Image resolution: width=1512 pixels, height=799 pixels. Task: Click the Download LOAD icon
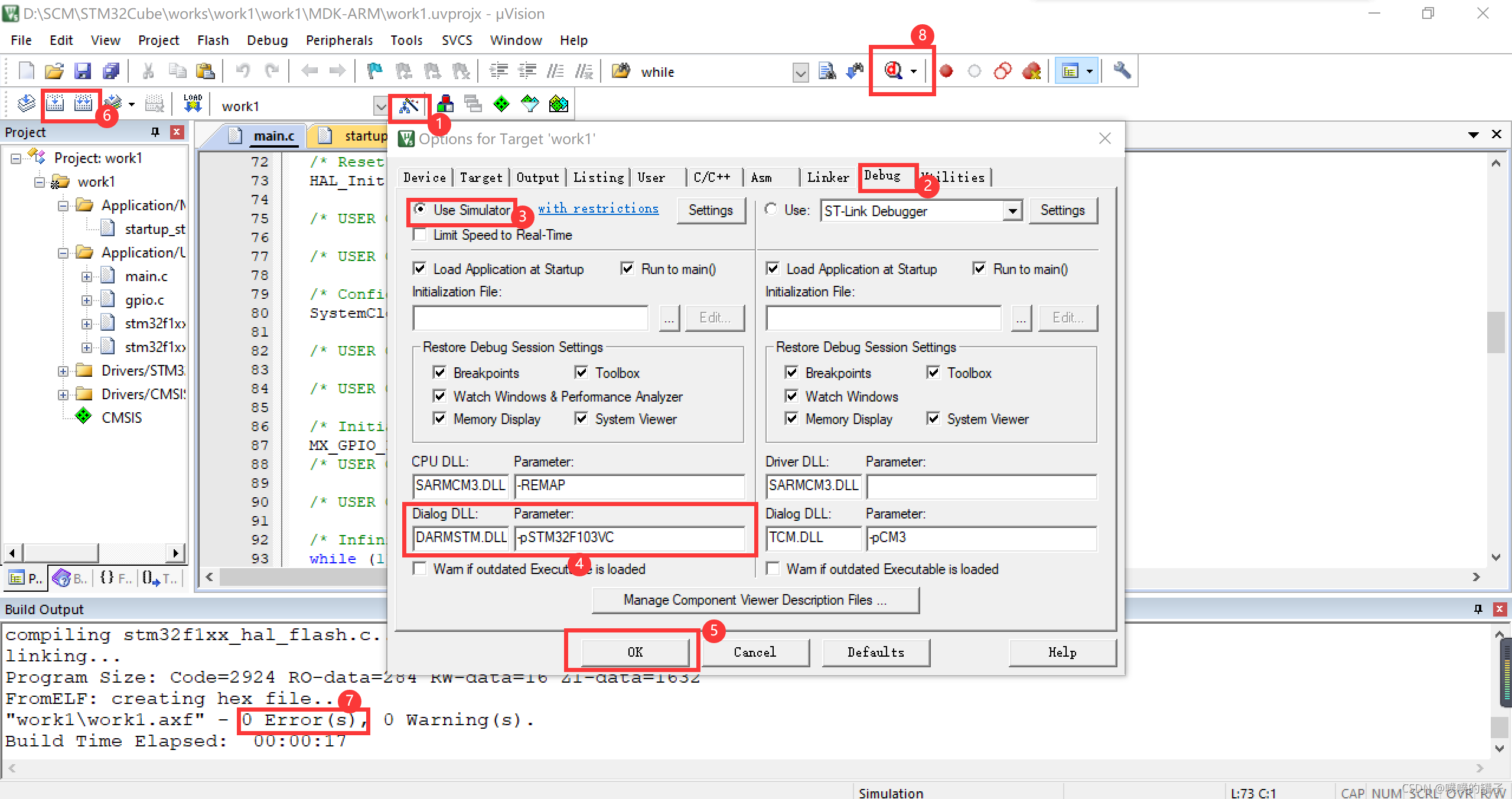point(193,104)
